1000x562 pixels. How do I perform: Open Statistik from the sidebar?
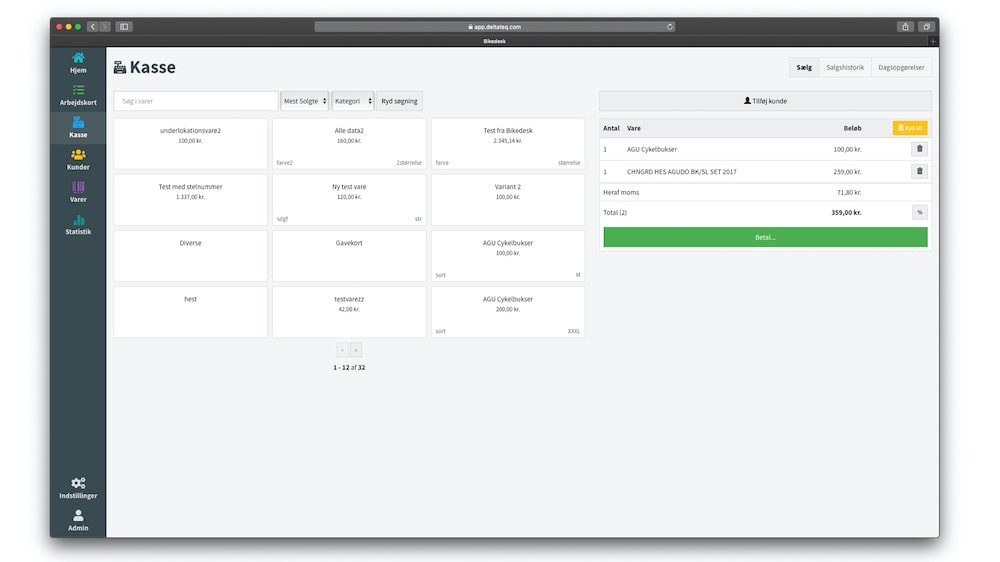coord(78,225)
